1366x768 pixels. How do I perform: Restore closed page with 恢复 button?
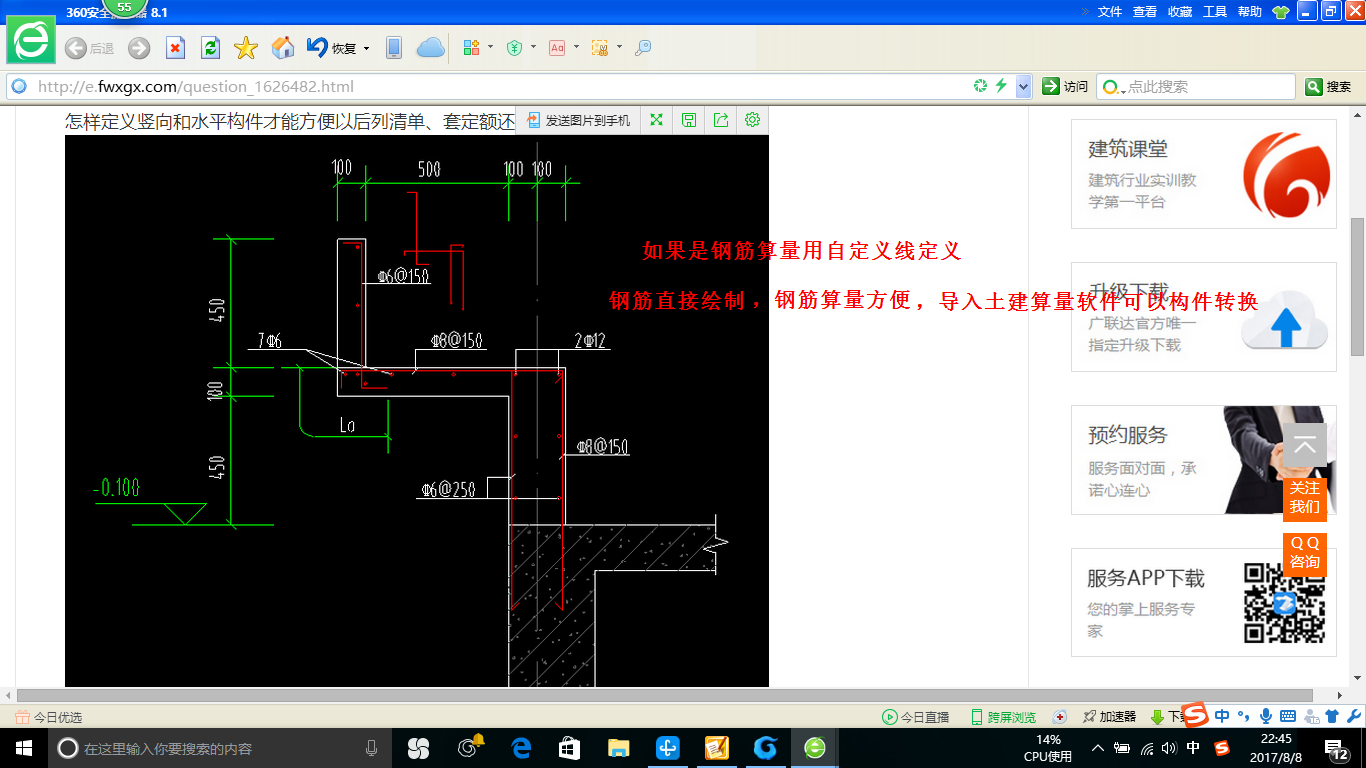[x=333, y=48]
